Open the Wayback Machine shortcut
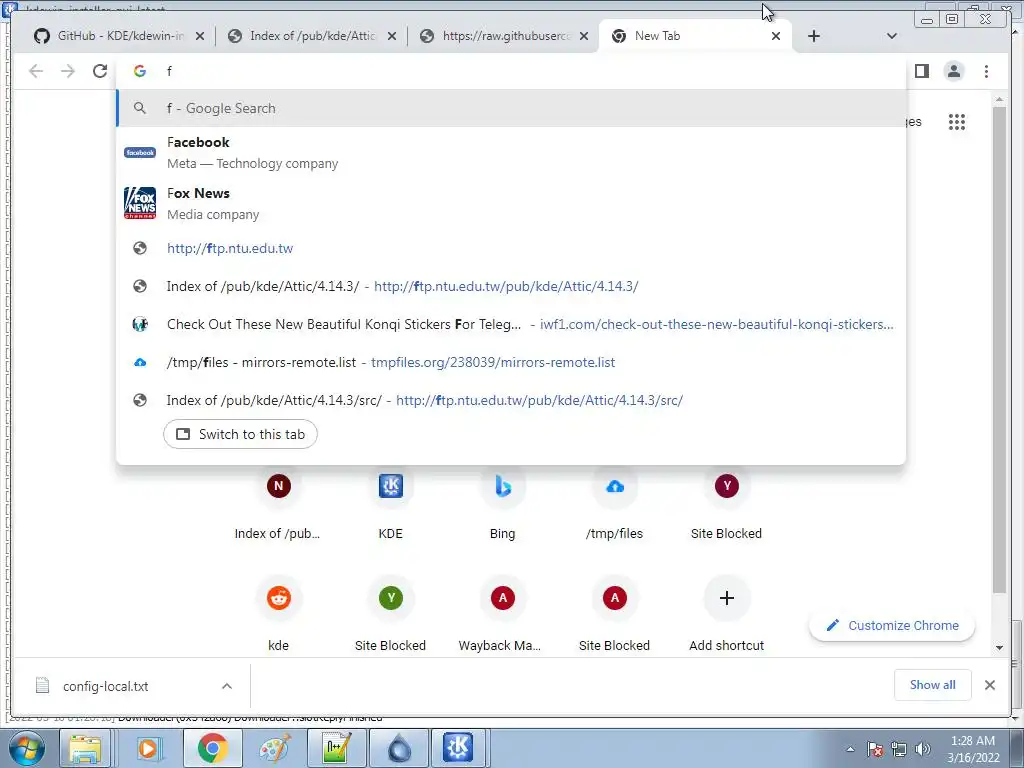 502,614
